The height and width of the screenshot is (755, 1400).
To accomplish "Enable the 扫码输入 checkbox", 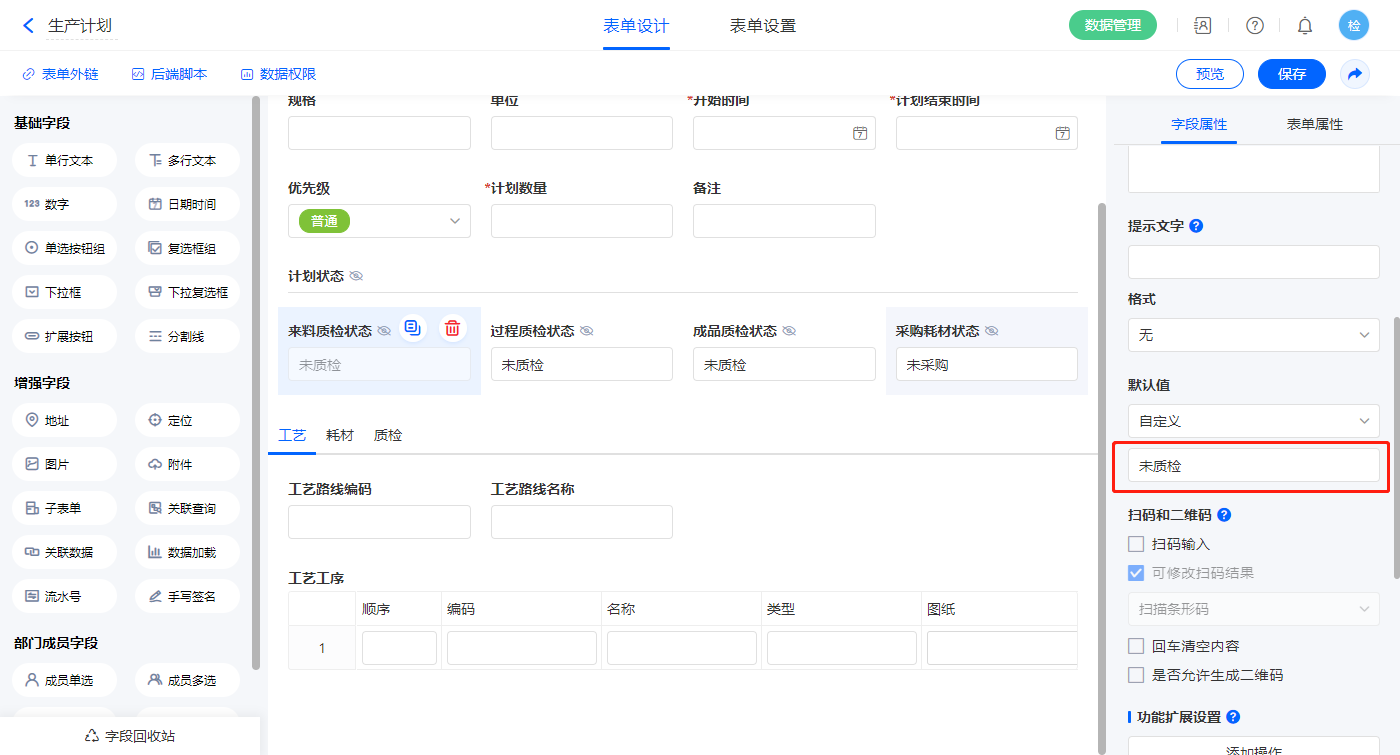I will [x=1136, y=544].
